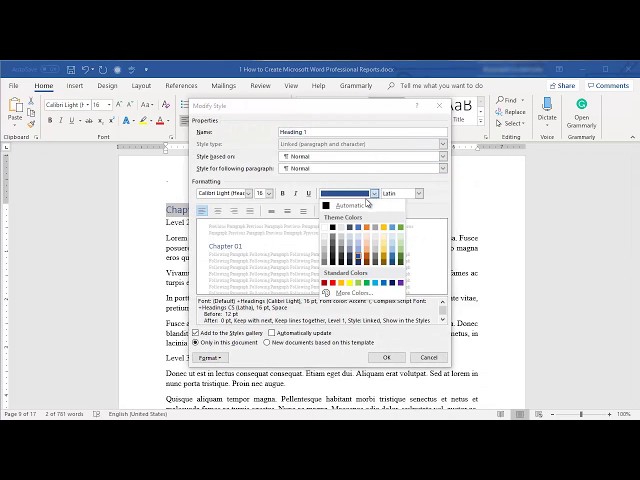Open the File tab
This screenshot has height=480, width=640.
(x=13, y=86)
